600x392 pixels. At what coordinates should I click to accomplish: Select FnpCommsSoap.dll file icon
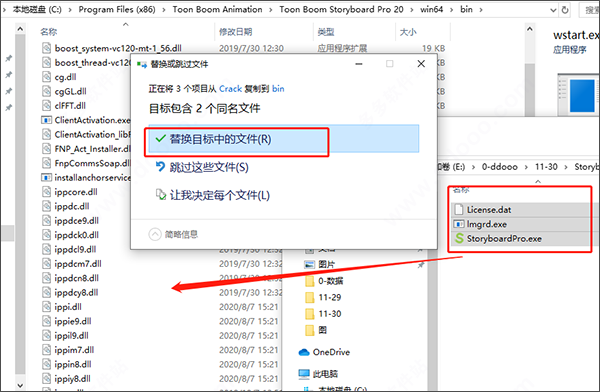[46, 163]
